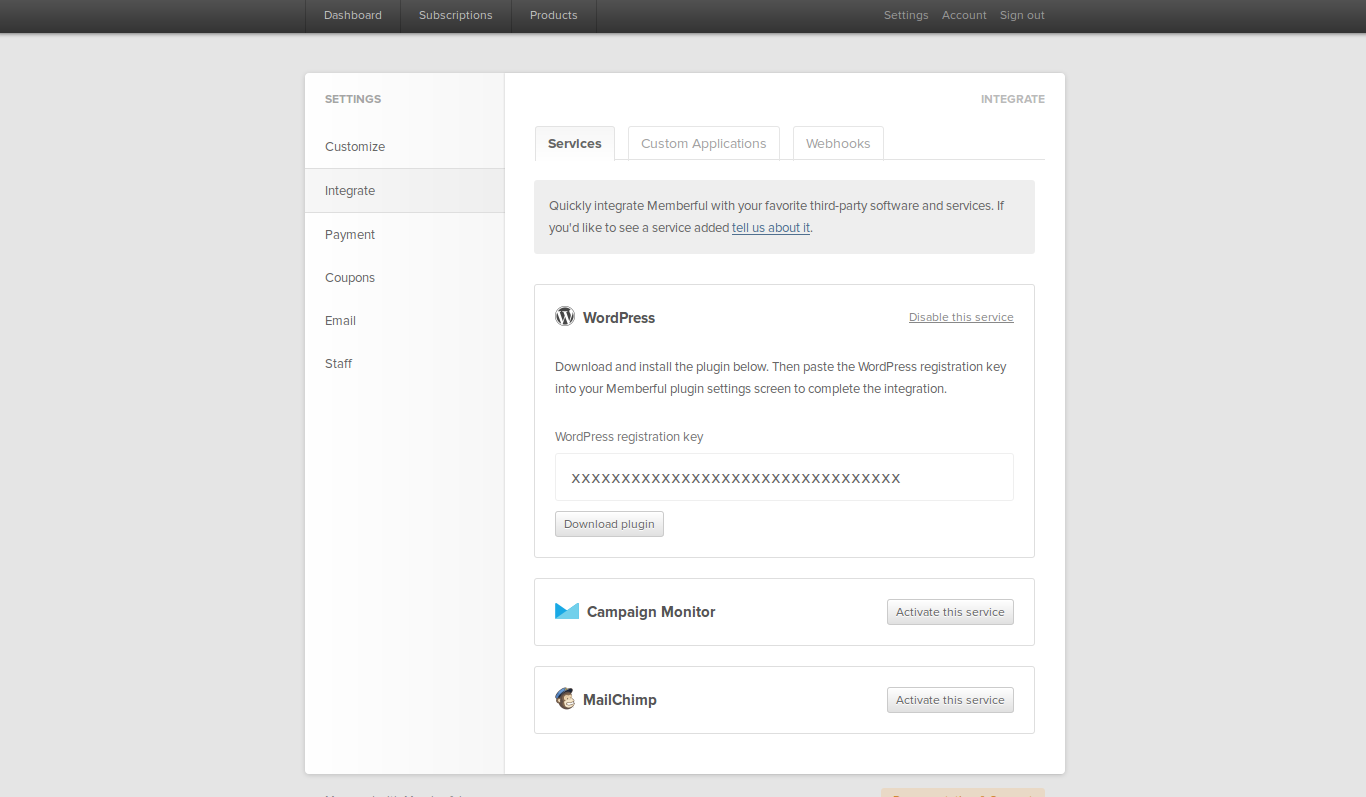
Task: Open Settings from the top bar
Action: [906, 15]
